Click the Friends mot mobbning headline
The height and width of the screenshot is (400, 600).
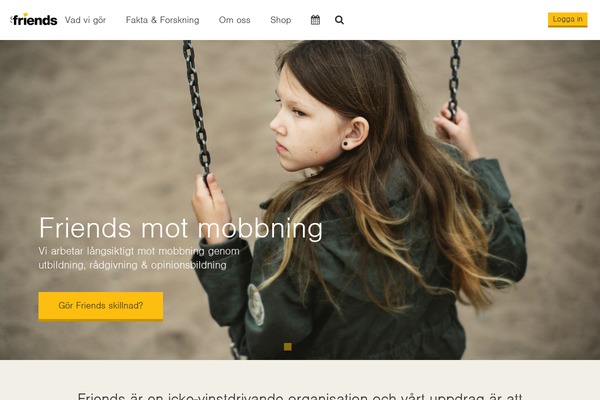tap(181, 228)
